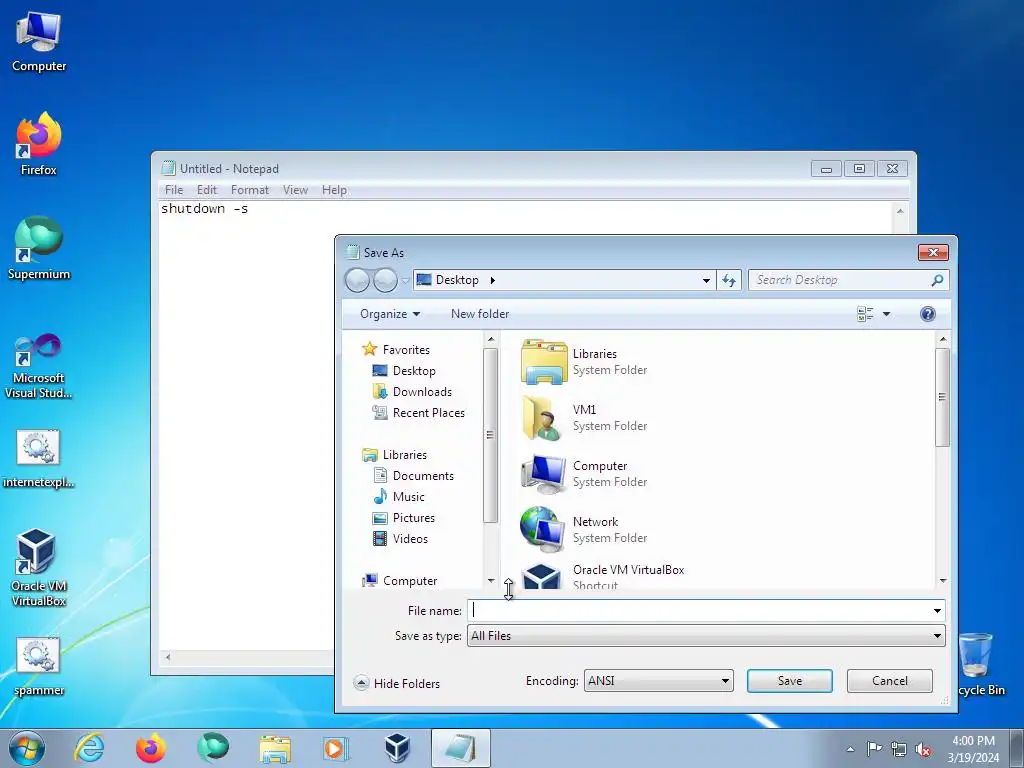Click the network tray icon

click(899, 749)
